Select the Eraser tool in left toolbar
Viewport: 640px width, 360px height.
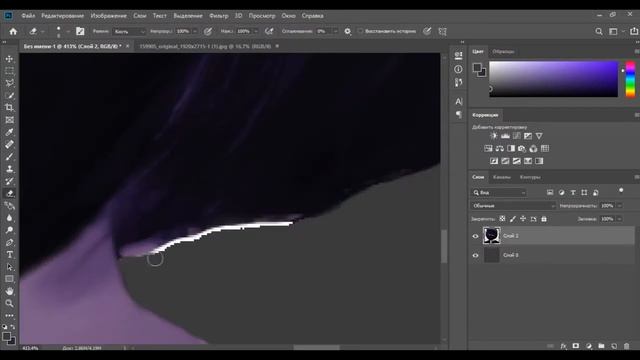(9, 193)
